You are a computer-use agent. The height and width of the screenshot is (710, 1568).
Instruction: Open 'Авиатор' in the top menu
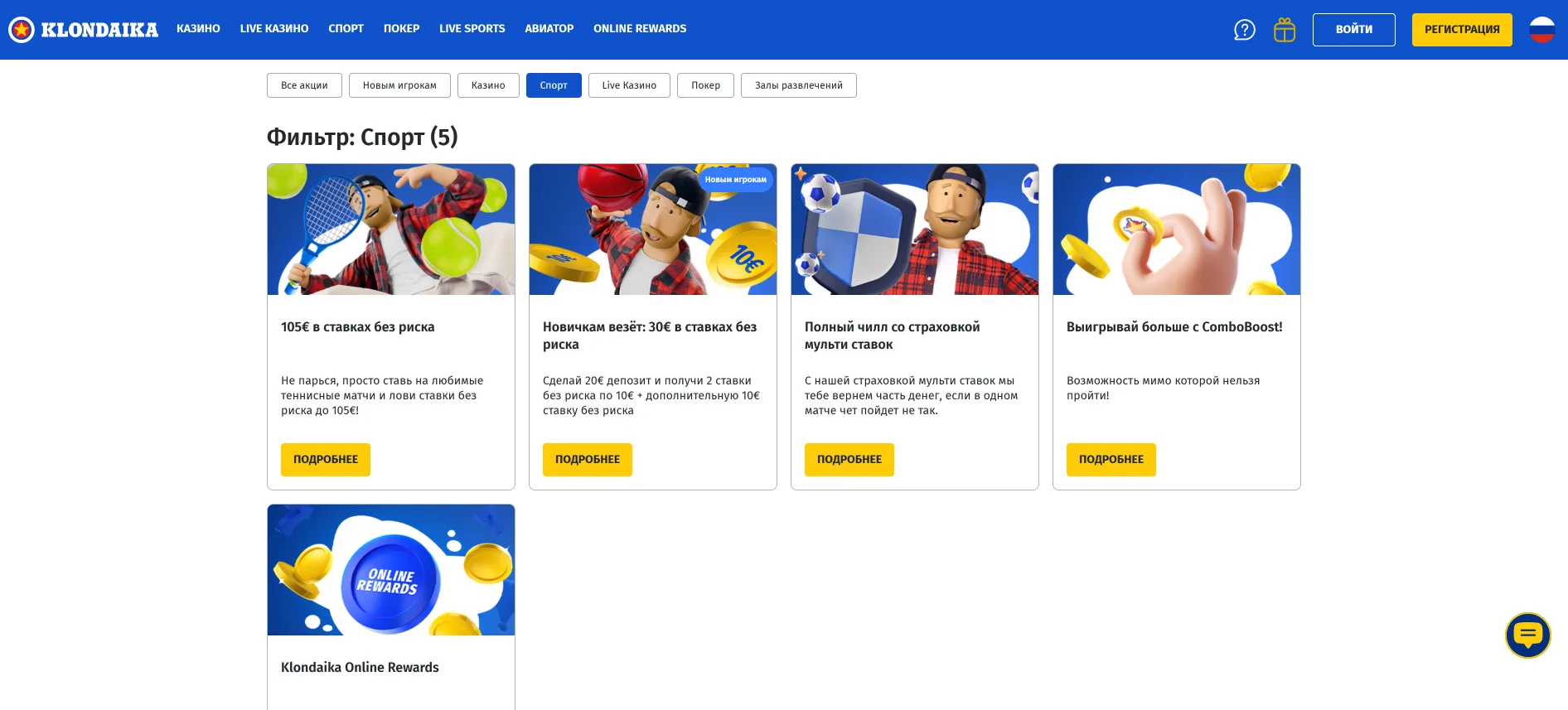(549, 29)
